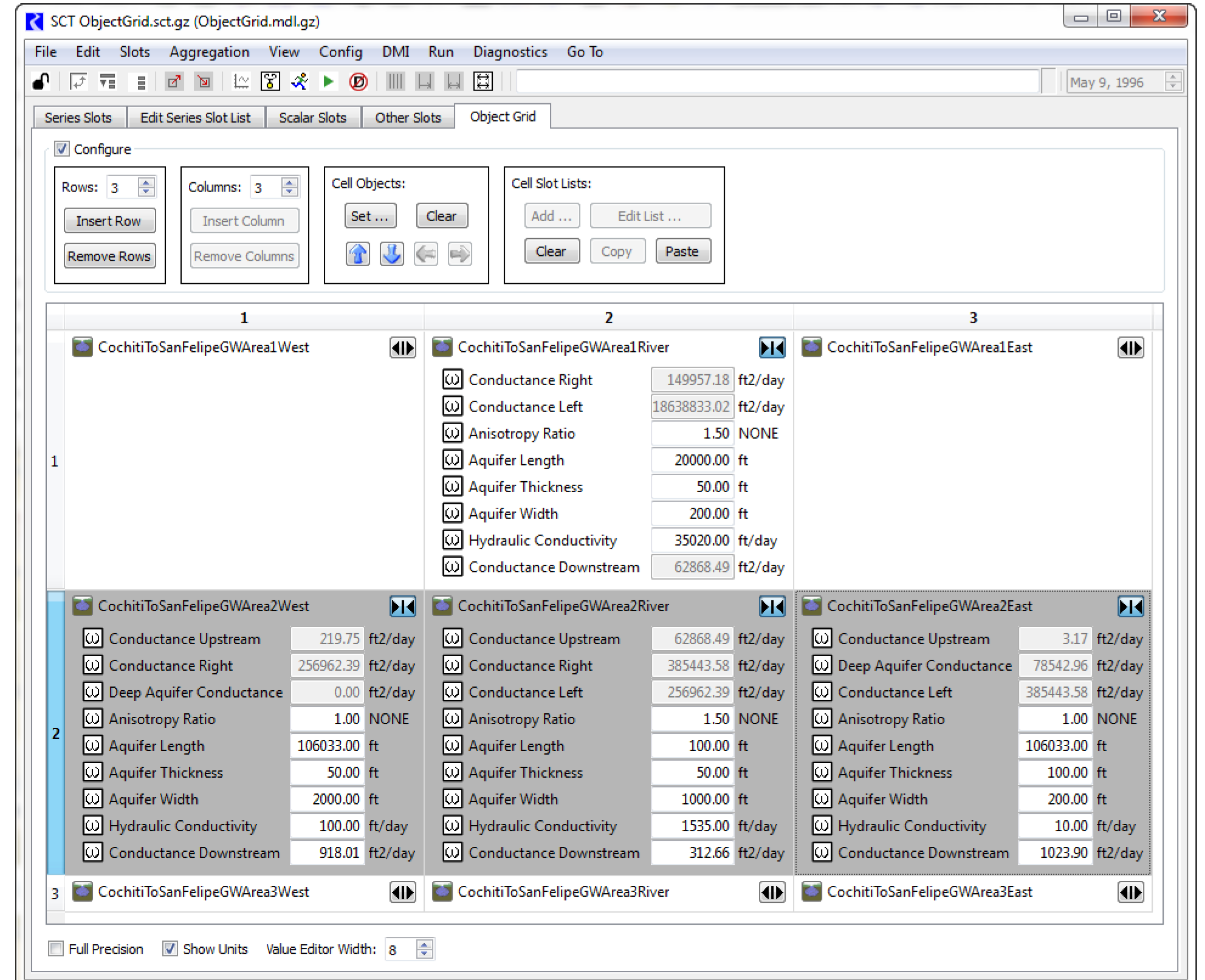Collapse CochitiToSanFelipeGWArea2River cell slots
The height and width of the screenshot is (980, 1205).
772,606
